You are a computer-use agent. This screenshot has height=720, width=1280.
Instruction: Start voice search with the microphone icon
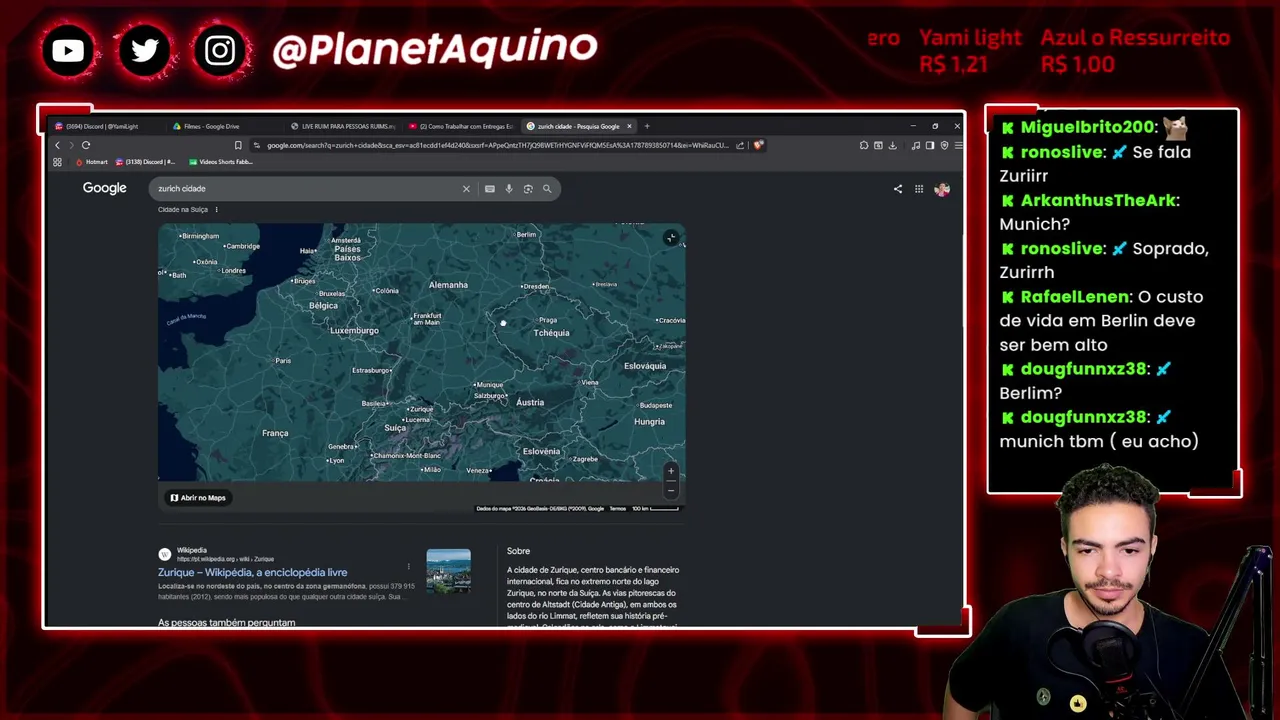[x=509, y=188]
